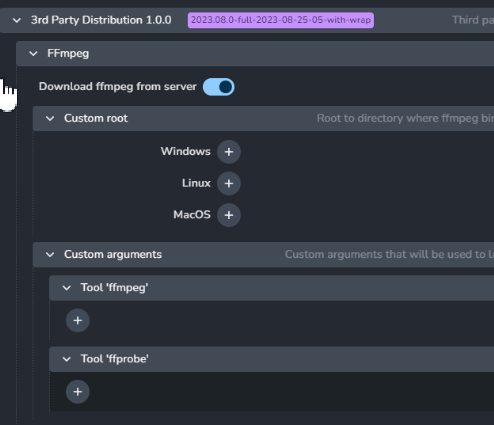Select the 3rd Party Distribution 1.0.0 title

[x=101, y=20]
